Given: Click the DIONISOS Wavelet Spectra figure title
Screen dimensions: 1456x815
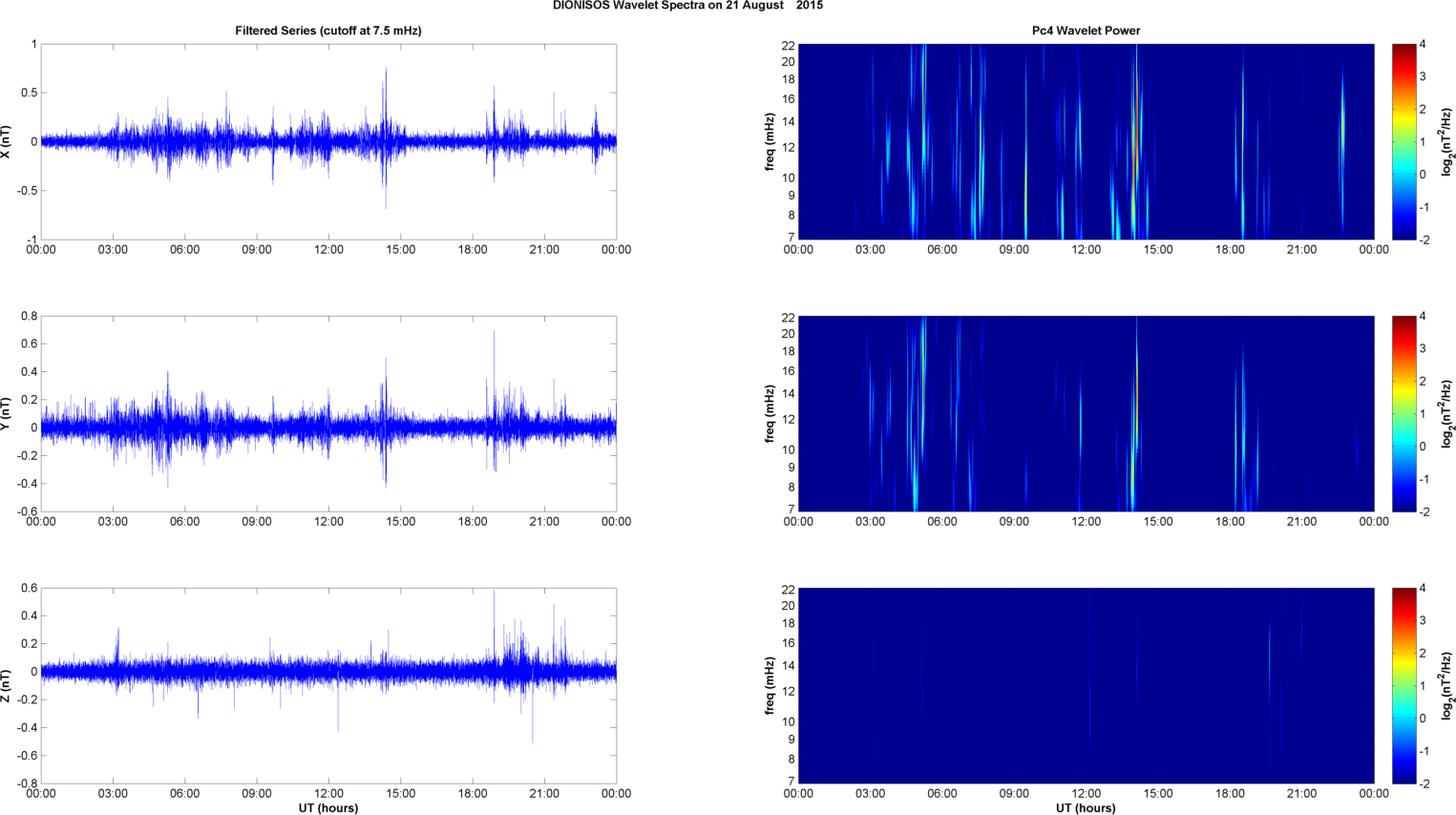Looking at the screenshot, I should coord(687,6).
